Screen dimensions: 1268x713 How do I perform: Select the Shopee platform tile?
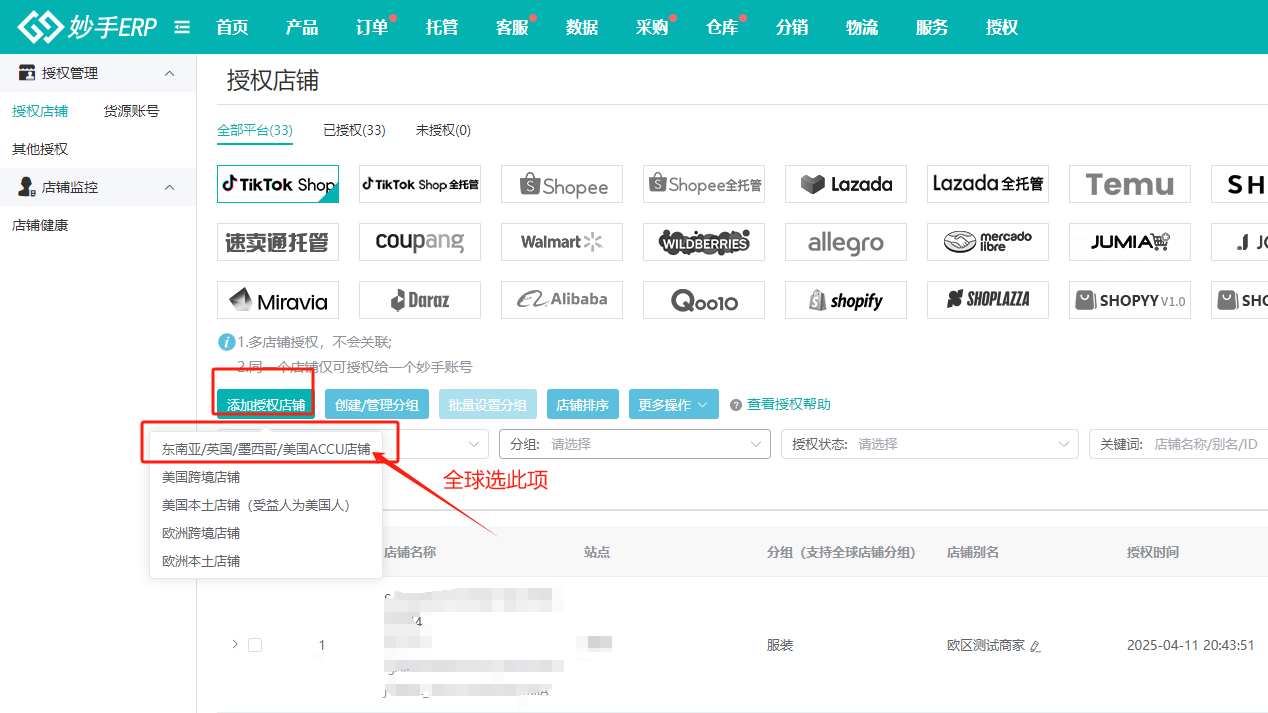tap(562, 184)
